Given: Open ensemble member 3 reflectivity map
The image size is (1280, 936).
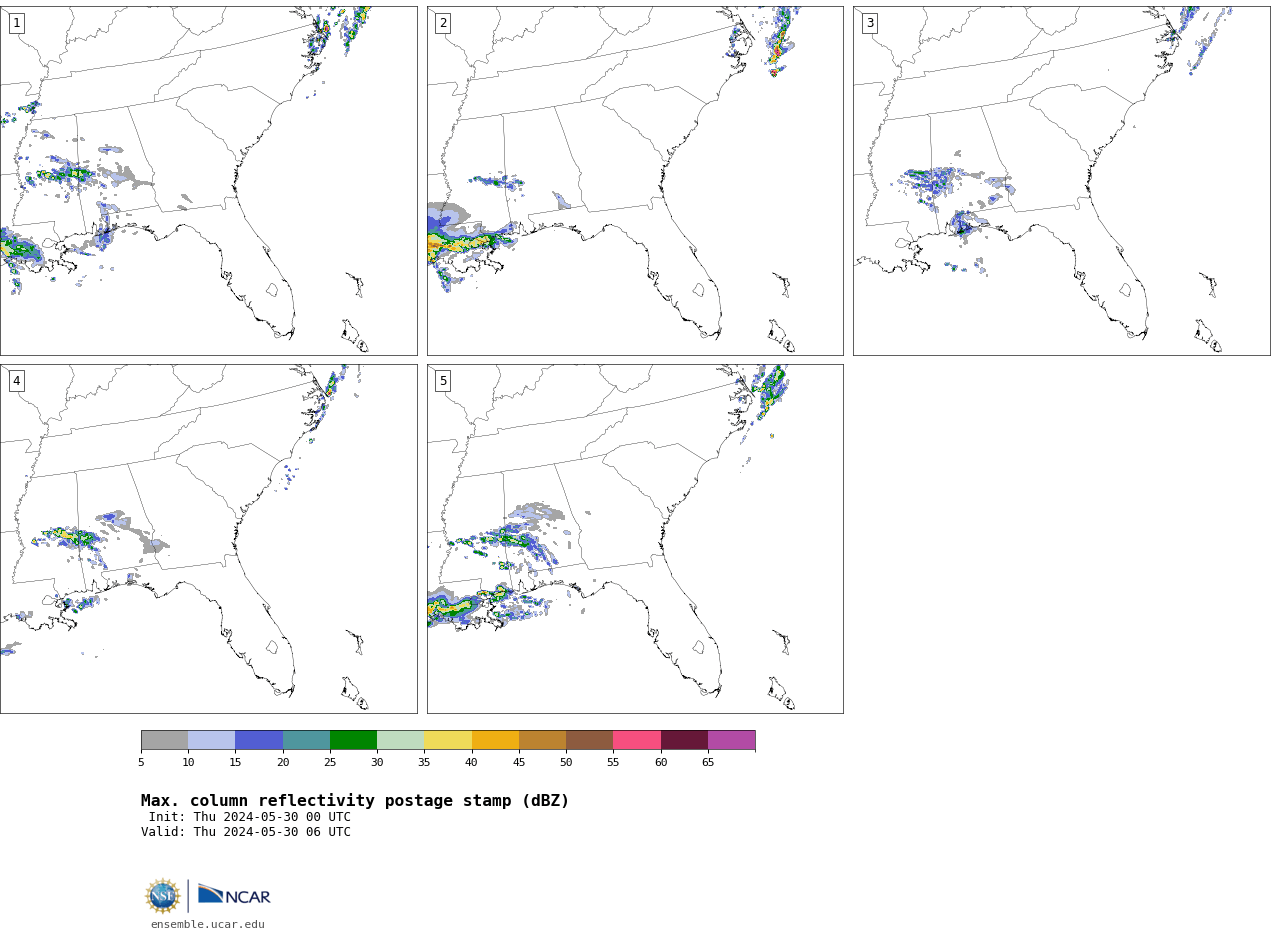Looking at the screenshot, I should [1061, 181].
